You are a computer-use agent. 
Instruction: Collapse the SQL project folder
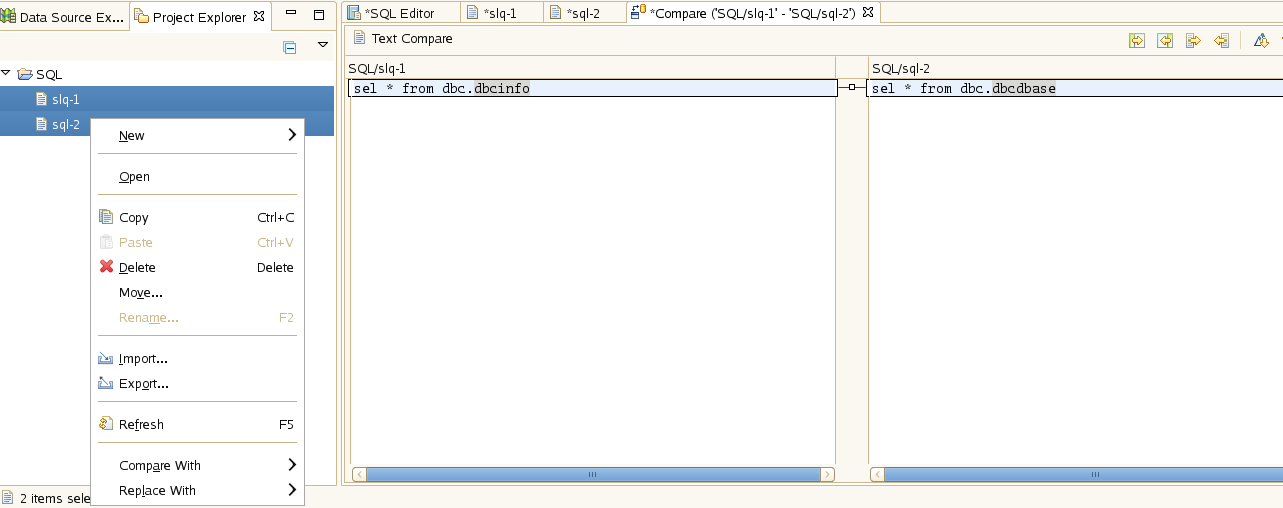[7, 73]
